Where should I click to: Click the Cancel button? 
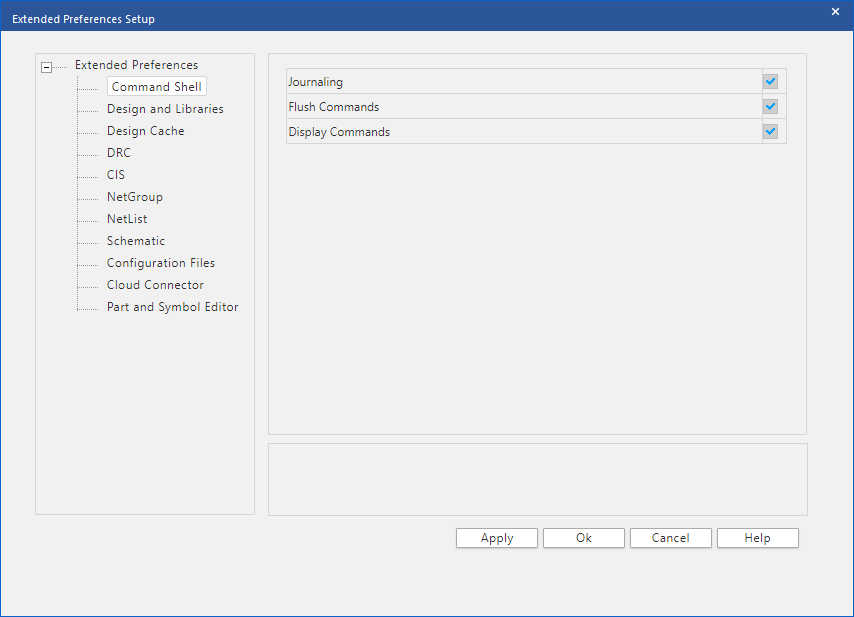pyautogui.click(x=670, y=538)
